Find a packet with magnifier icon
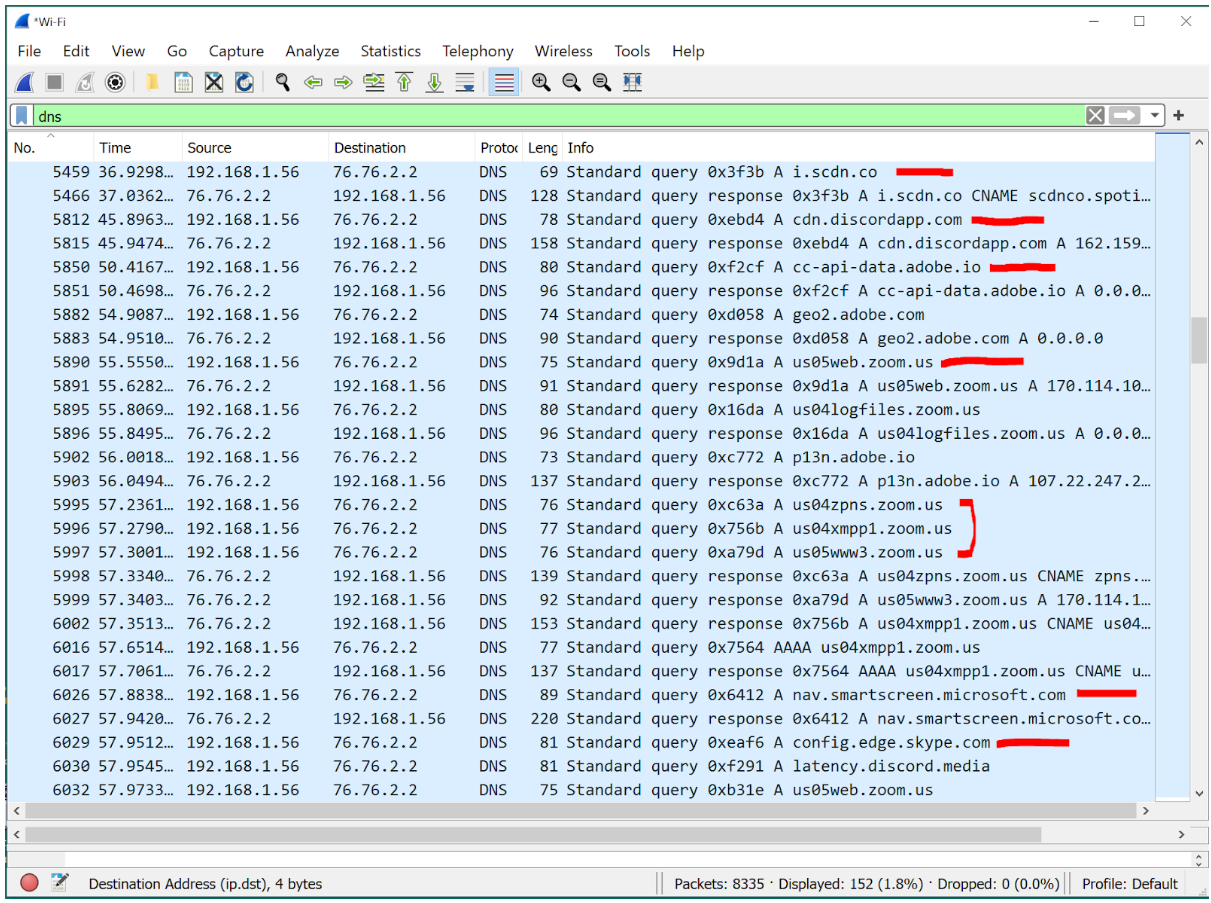The image size is (1211, 903). [x=283, y=83]
